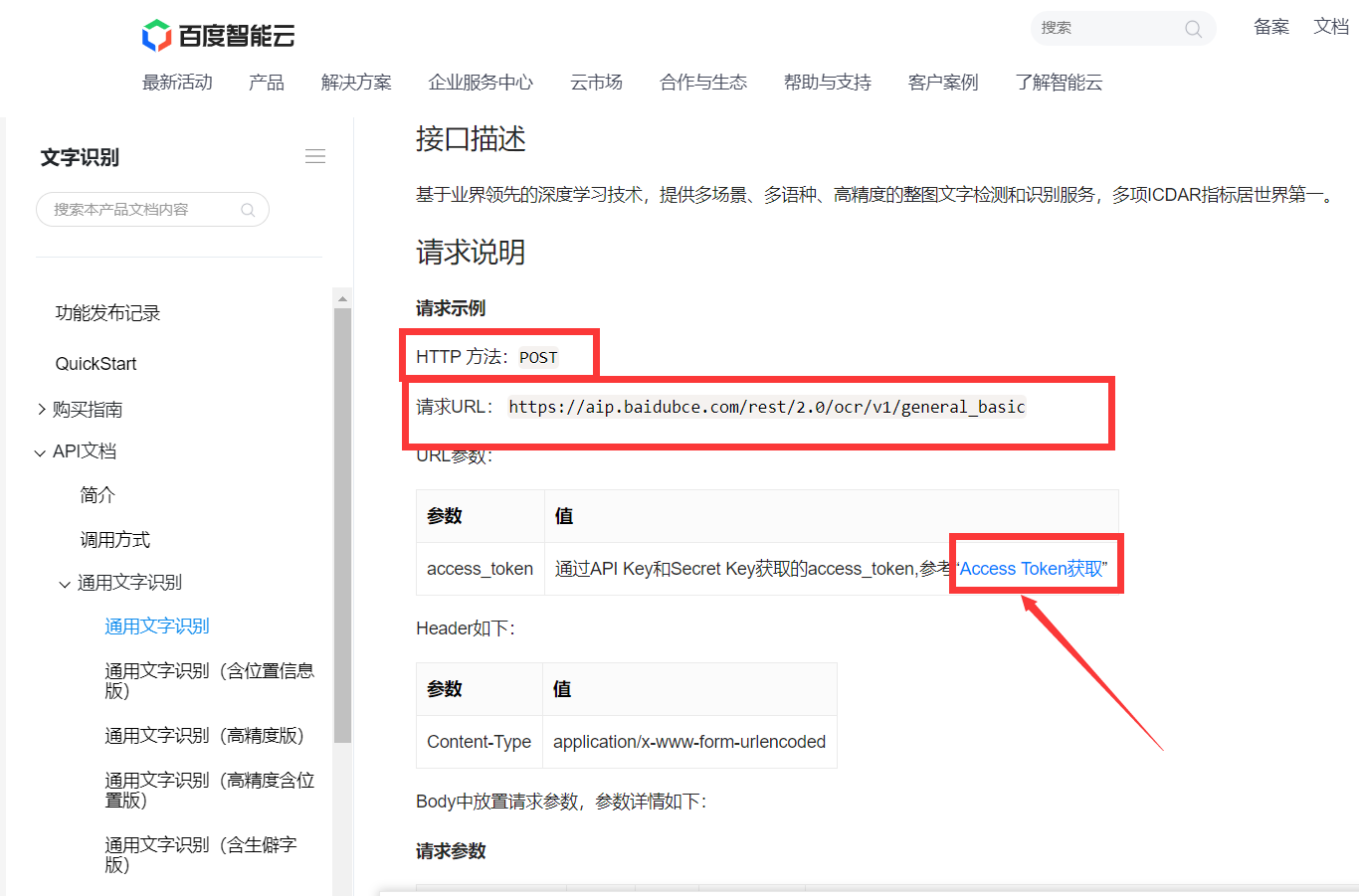
Task: Open the 解决方案 menu
Action: coord(356,83)
